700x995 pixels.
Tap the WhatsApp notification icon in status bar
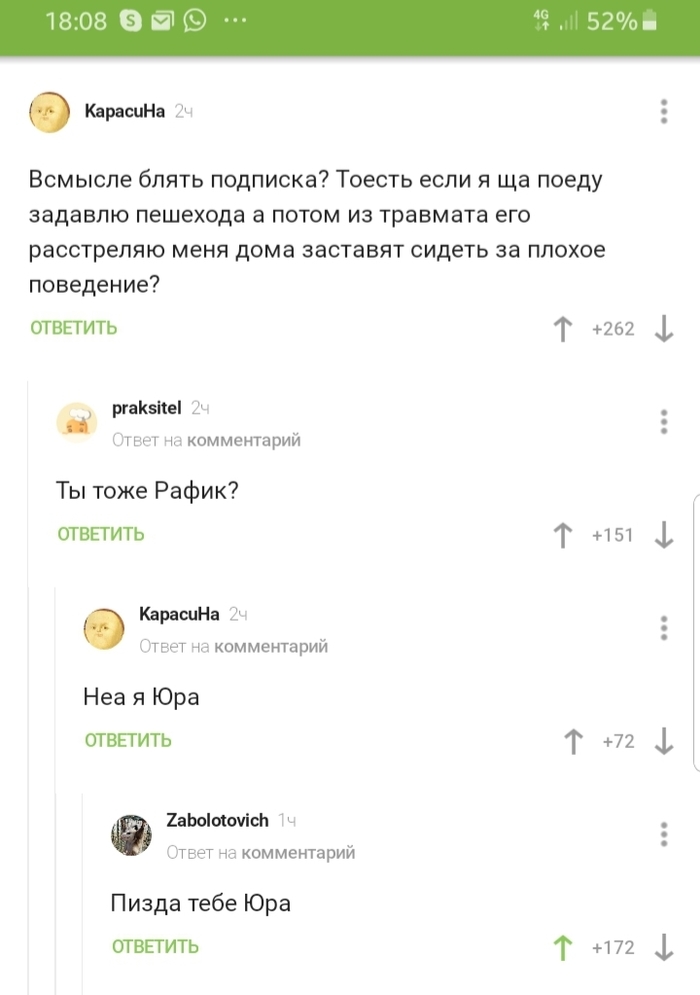193,20
